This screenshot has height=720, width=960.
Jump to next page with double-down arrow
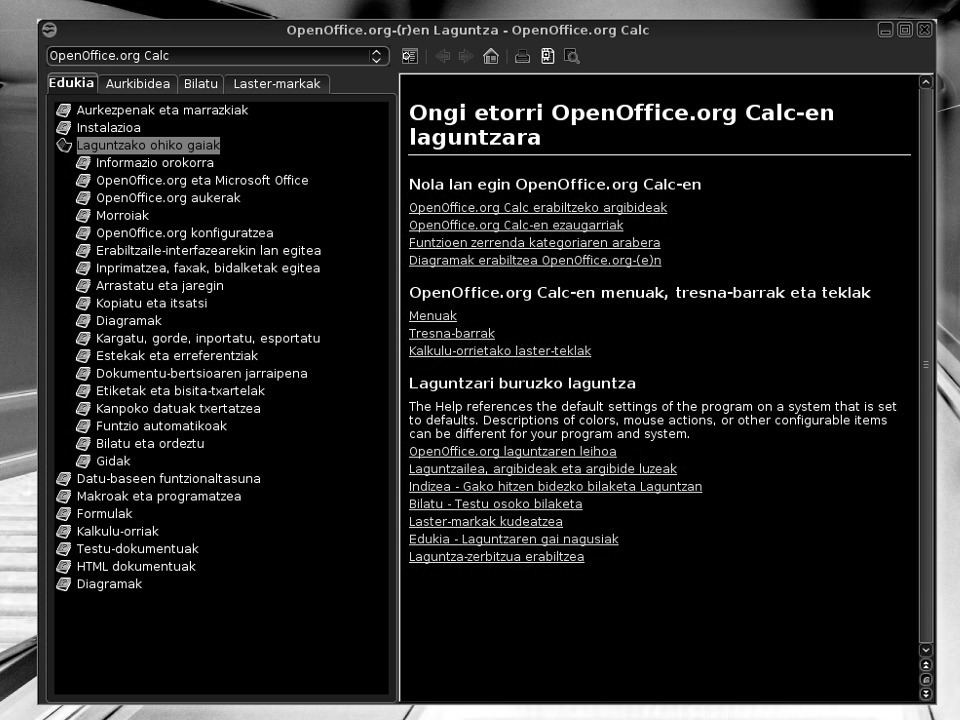tap(926, 694)
